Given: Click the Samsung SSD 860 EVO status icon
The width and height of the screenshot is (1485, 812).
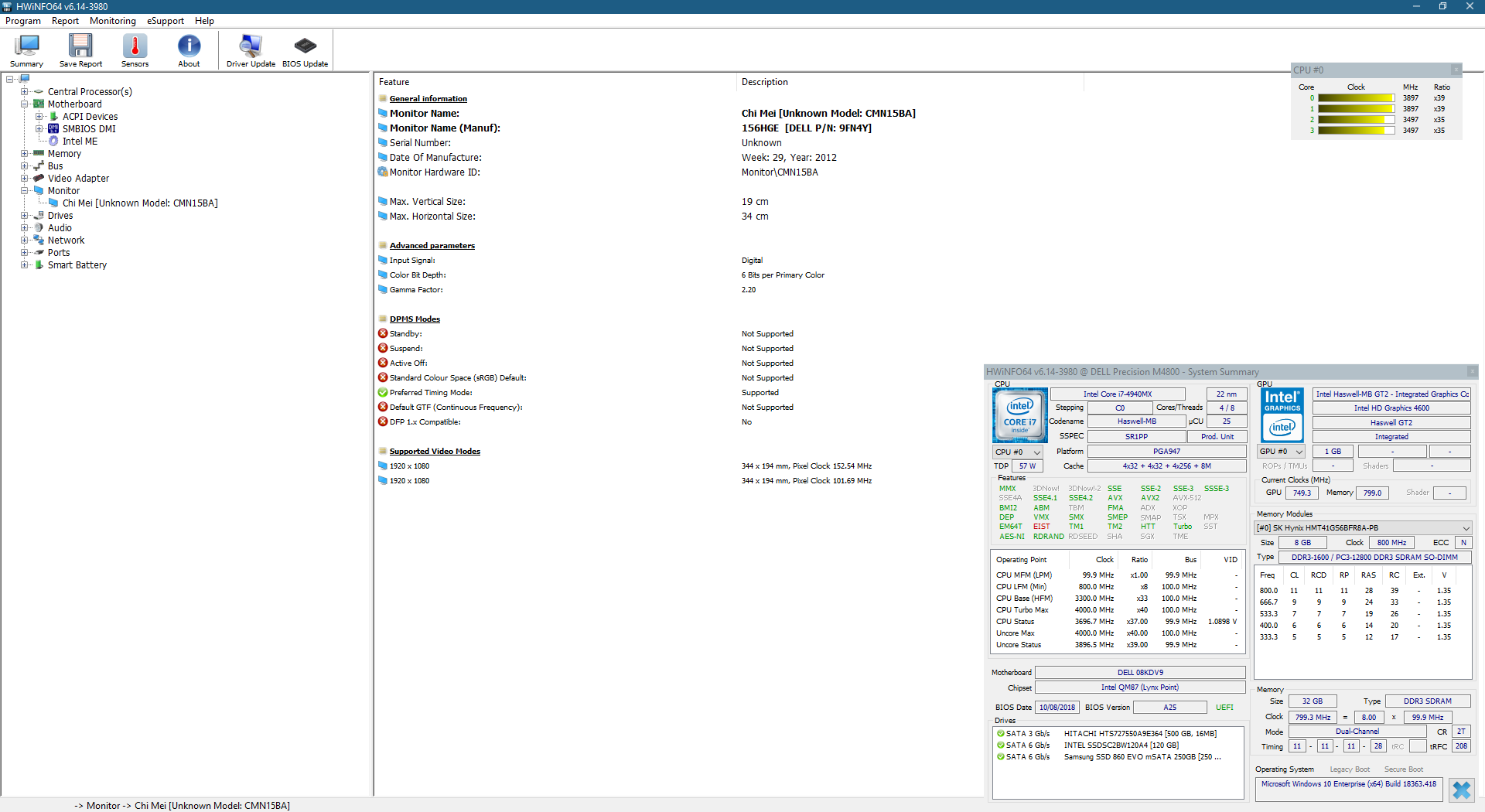Looking at the screenshot, I should click(1000, 757).
